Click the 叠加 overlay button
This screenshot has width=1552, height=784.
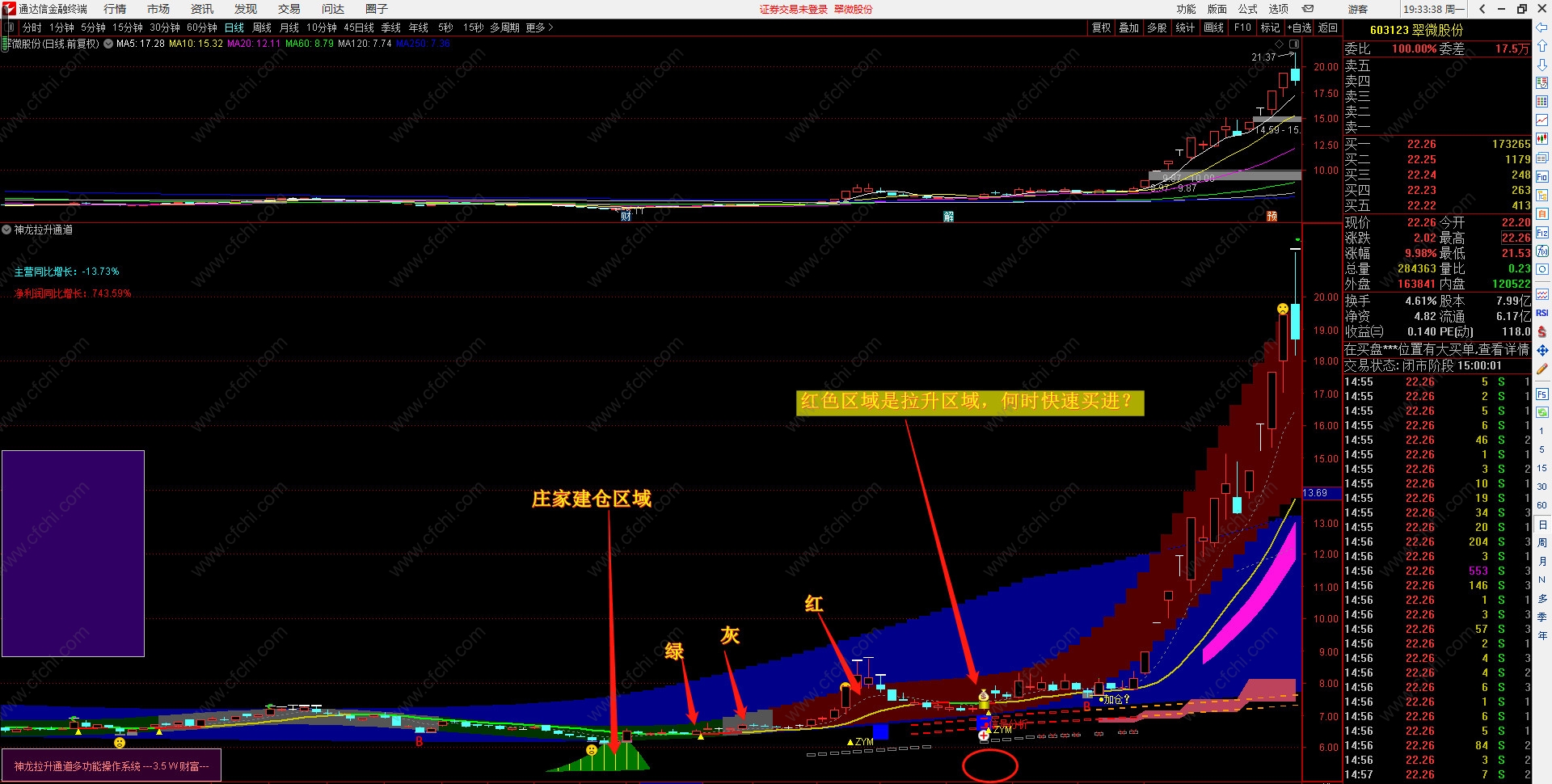(1129, 27)
